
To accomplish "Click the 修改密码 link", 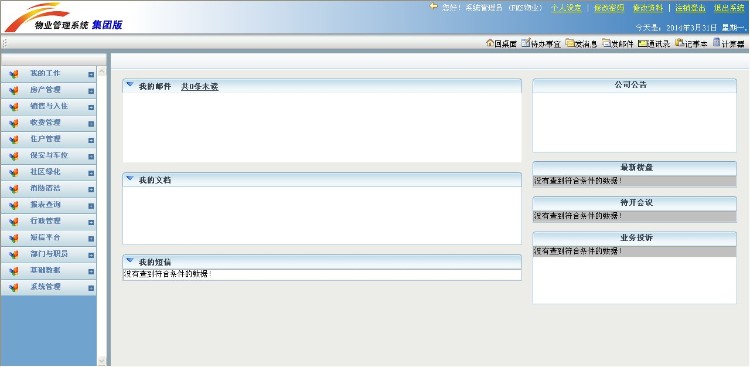I will click(609, 8).
